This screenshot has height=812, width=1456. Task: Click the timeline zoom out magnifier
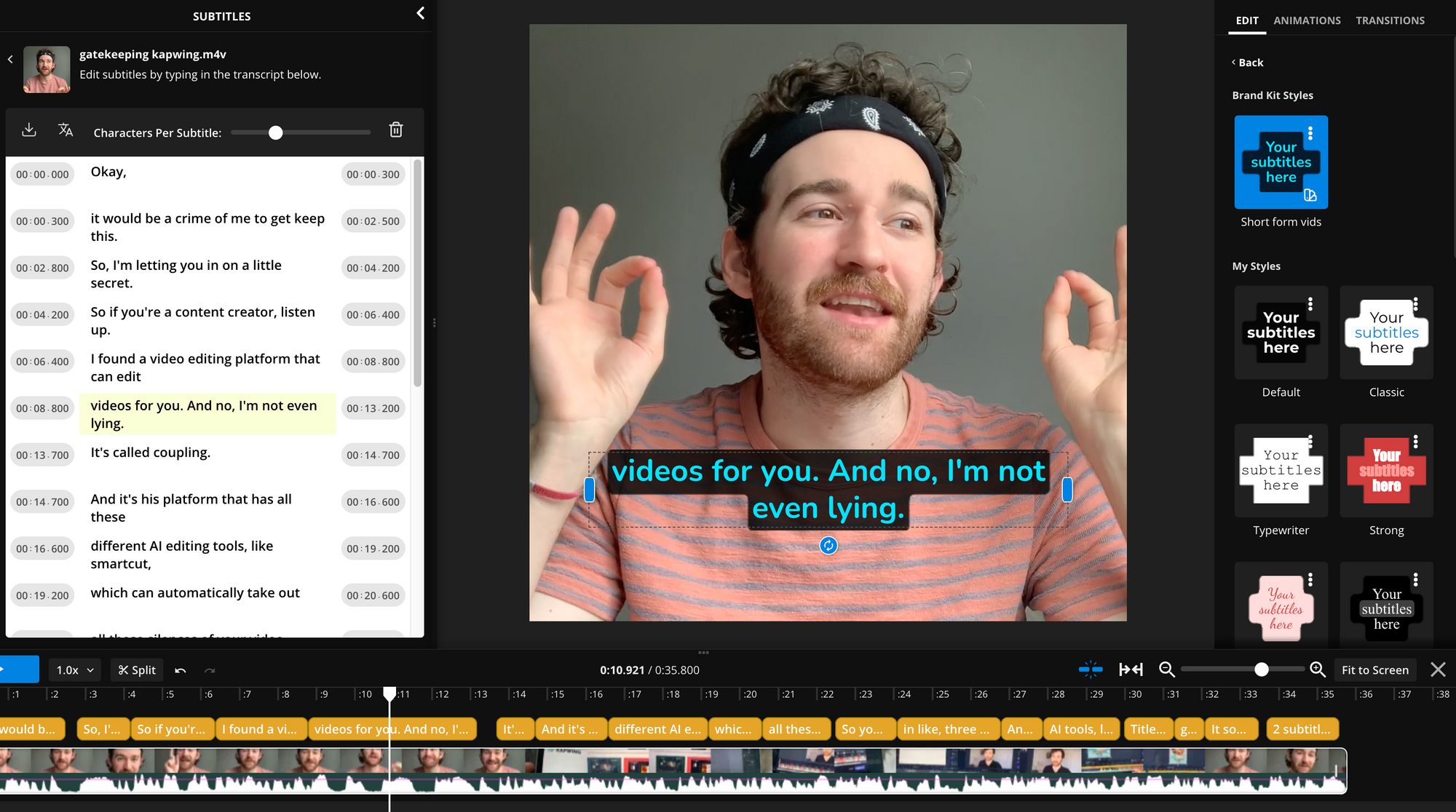[x=1166, y=669]
